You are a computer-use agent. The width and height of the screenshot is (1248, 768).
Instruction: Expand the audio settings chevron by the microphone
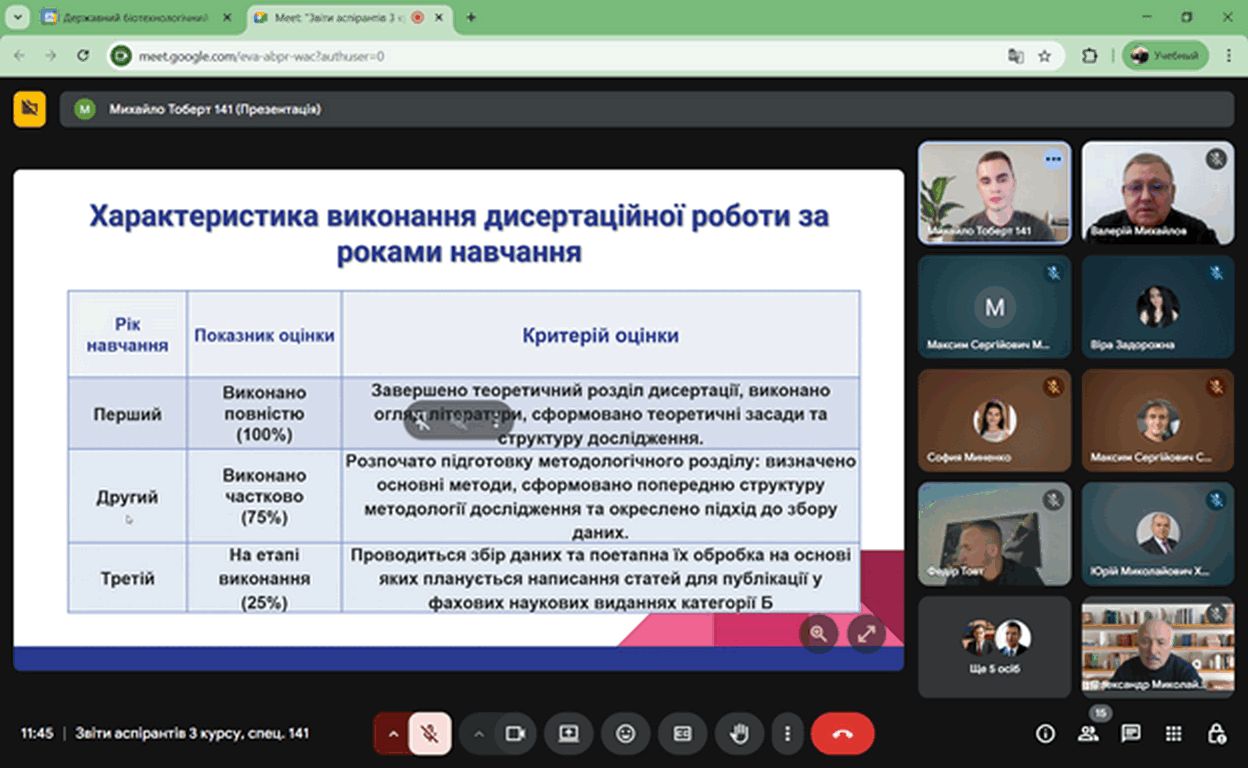coord(393,734)
